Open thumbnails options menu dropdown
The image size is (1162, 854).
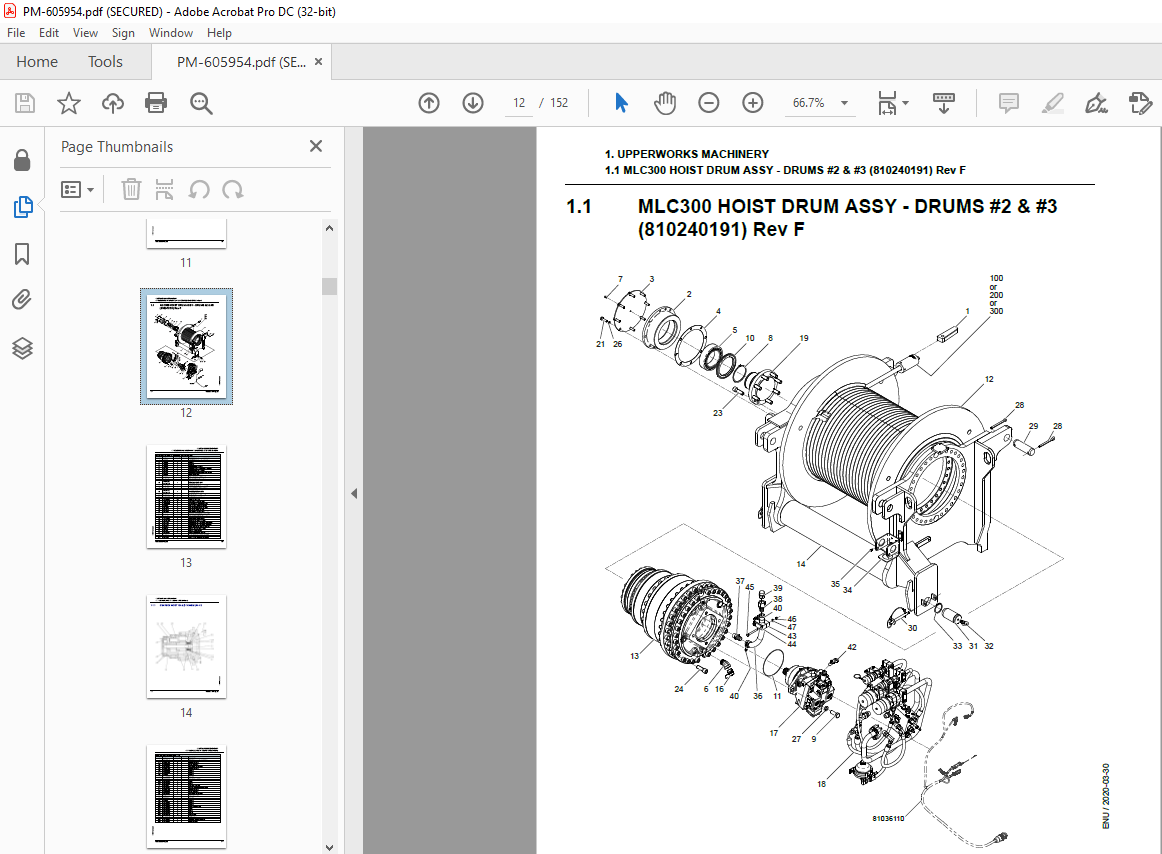77,190
